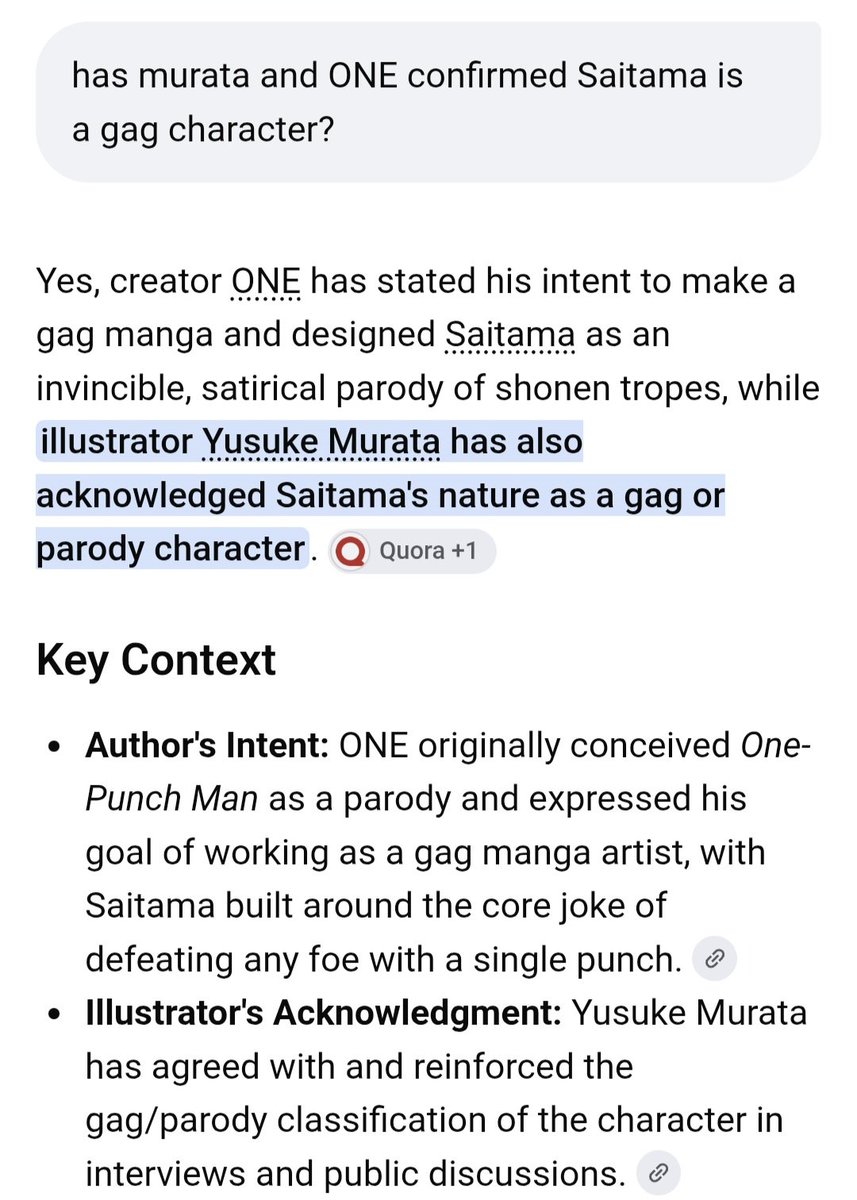Image resolution: width=857 pixels, height=1200 pixels.
Task: Tap the 'defeating any foe with a single punch' line
Action: (x=383, y=960)
